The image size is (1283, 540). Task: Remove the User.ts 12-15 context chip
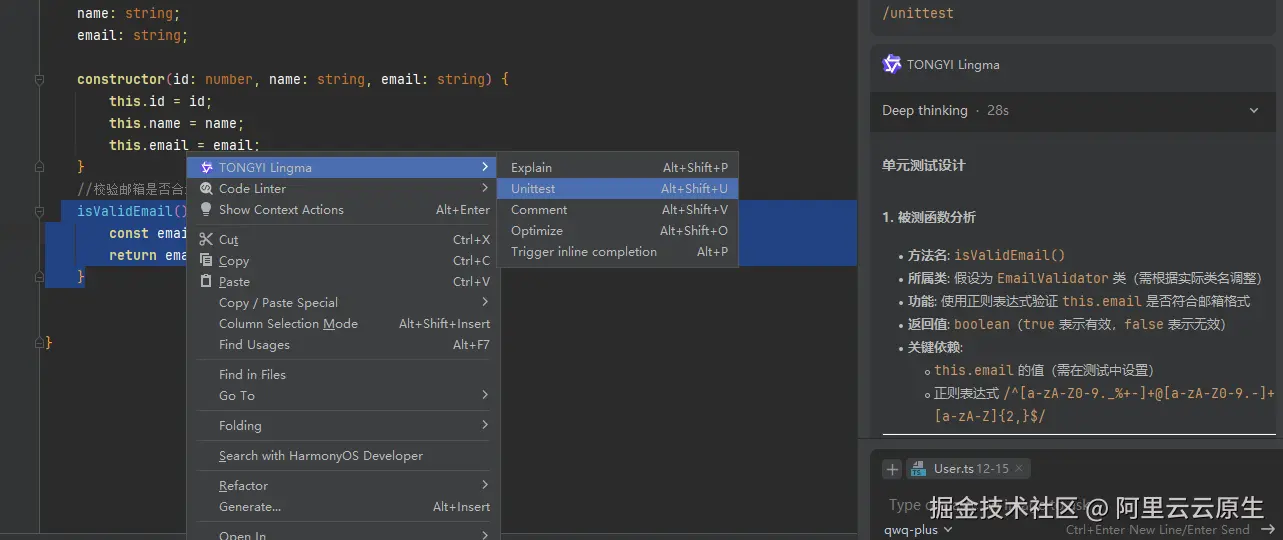click(x=1018, y=469)
